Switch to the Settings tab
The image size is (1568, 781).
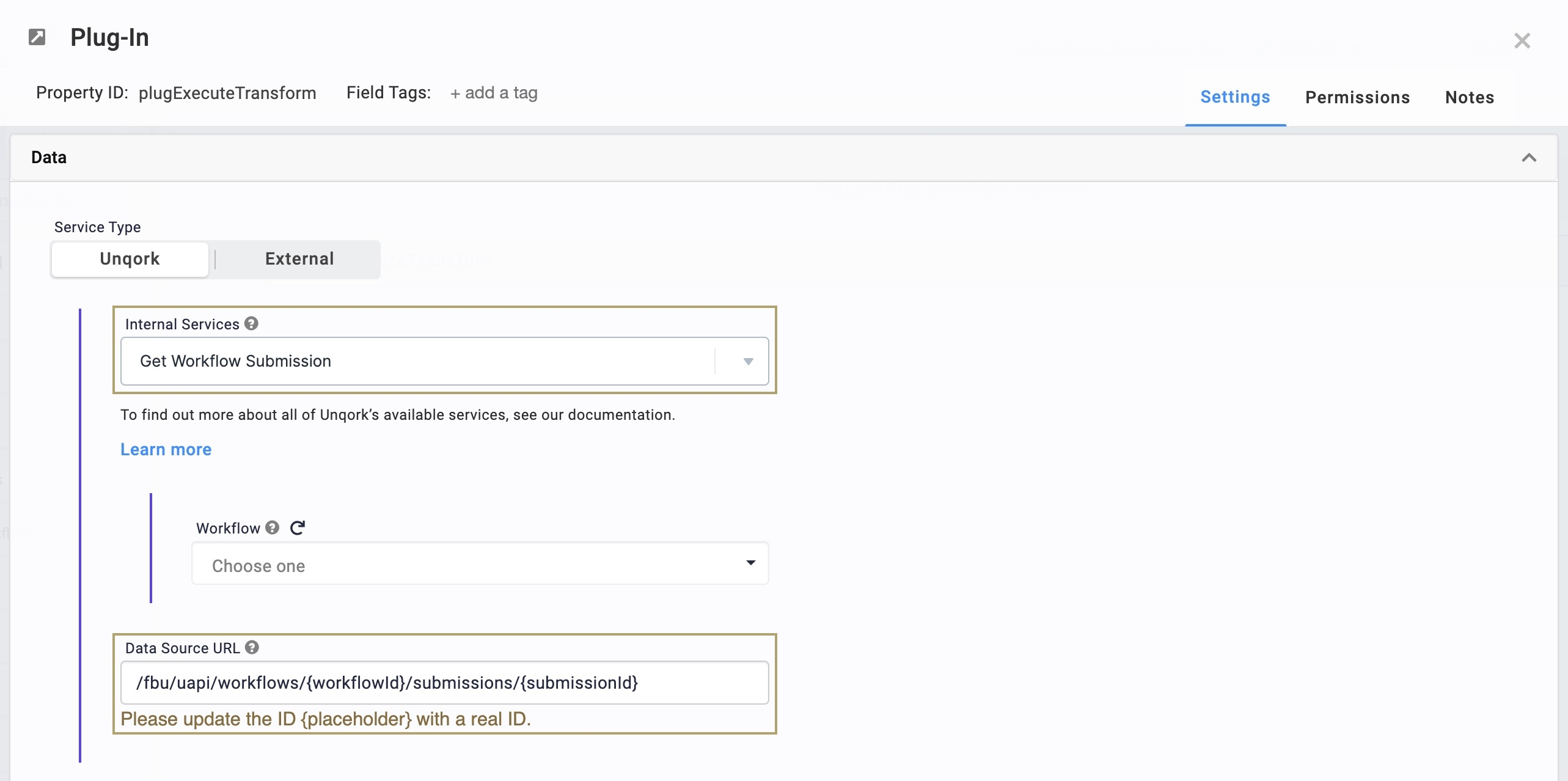1235,97
